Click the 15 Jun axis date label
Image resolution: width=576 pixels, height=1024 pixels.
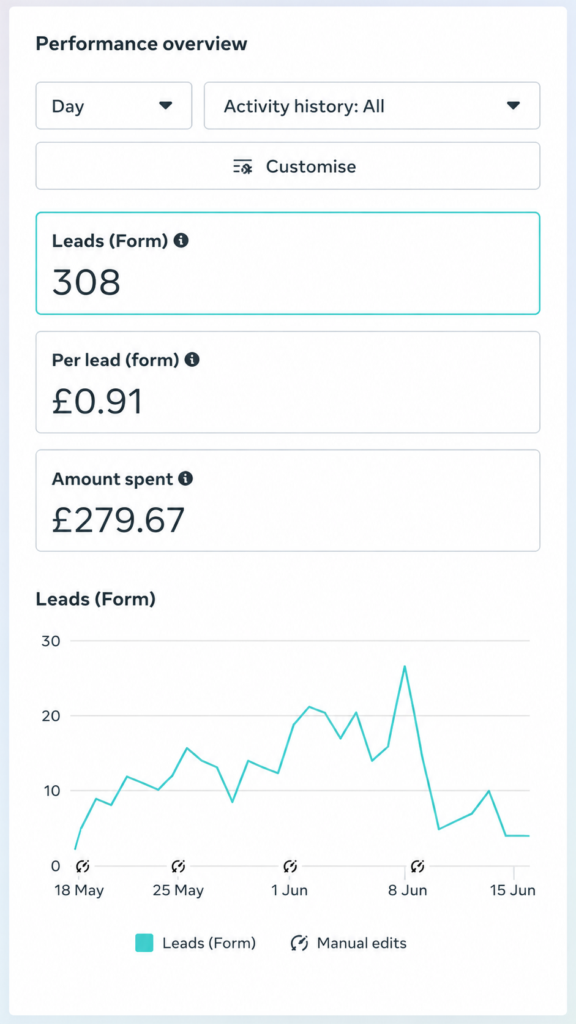513,891
